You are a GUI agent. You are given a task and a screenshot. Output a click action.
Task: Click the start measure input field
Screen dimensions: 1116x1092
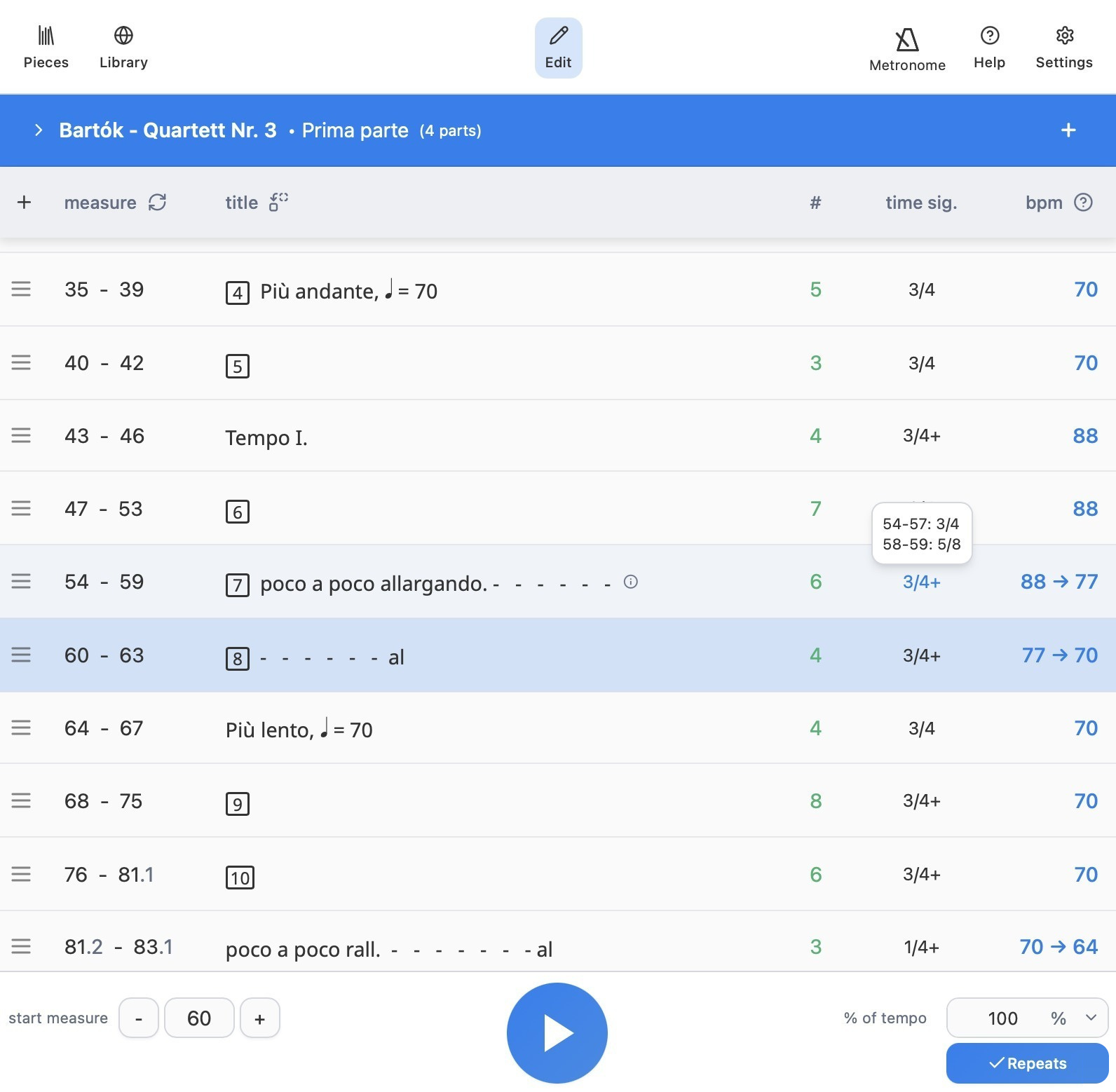[199, 1018]
